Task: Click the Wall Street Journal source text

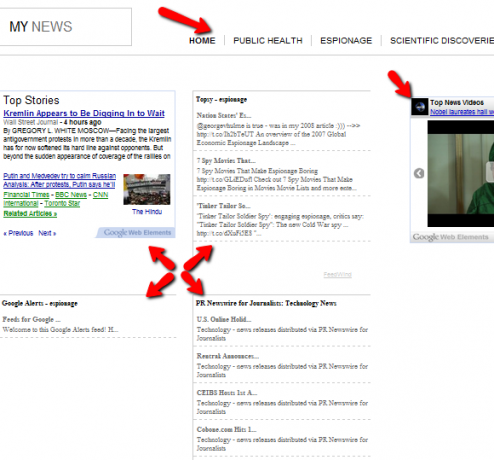Action: [x=31, y=122]
